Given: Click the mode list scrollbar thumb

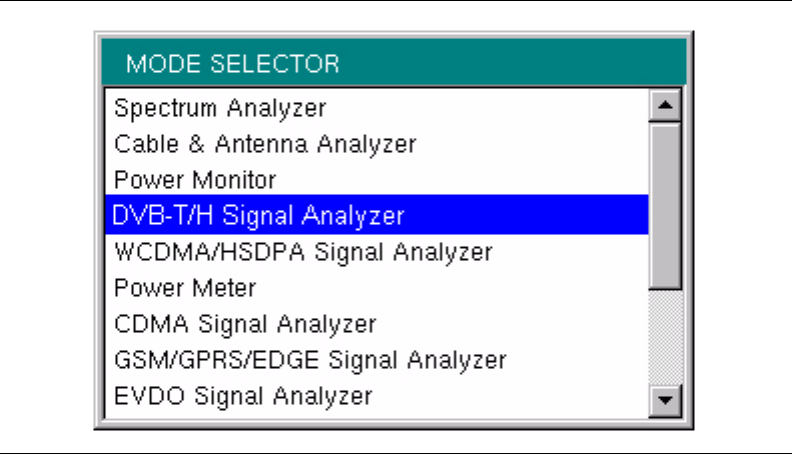Looking at the screenshot, I should [x=665, y=200].
